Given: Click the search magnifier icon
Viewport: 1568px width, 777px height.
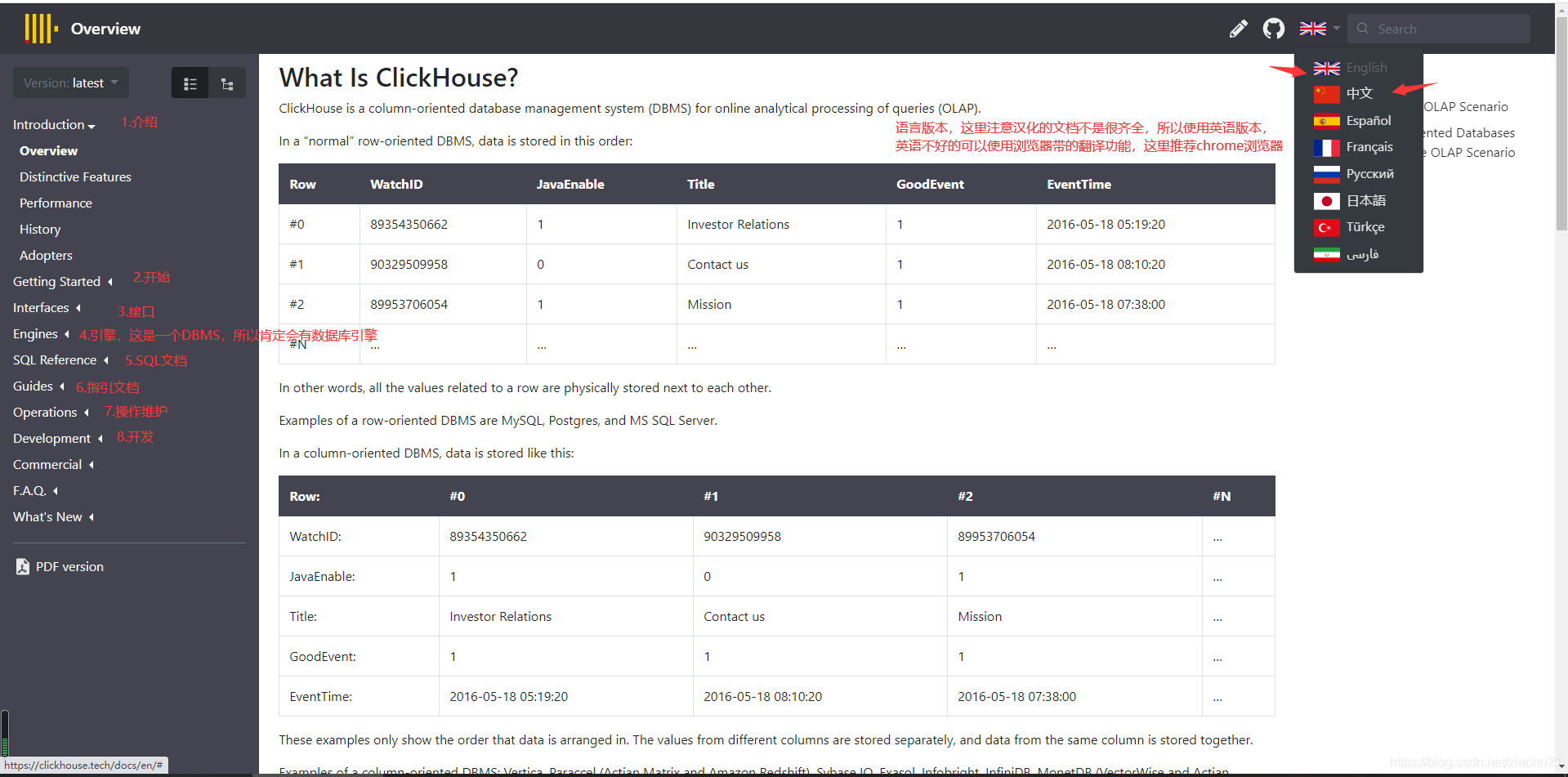Looking at the screenshot, I should (1363, 29).
